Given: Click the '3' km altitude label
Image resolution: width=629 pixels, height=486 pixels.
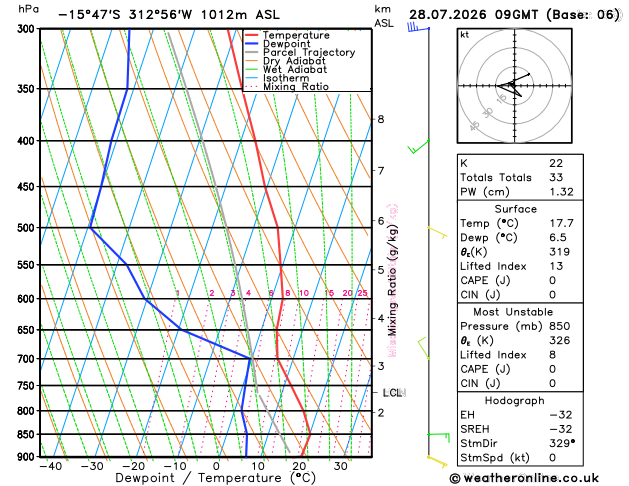Looking at the screenshot, I should click(381, 366).
